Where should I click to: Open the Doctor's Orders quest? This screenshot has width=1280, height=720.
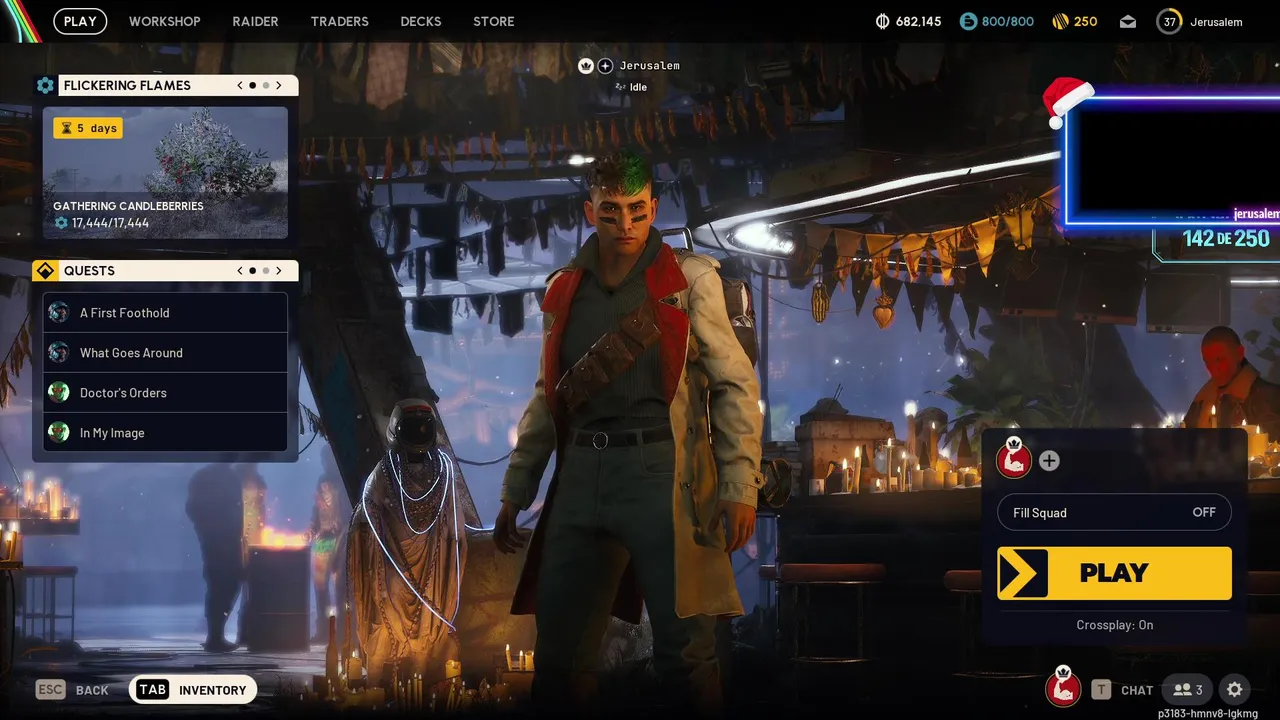[x=165, y=393]
